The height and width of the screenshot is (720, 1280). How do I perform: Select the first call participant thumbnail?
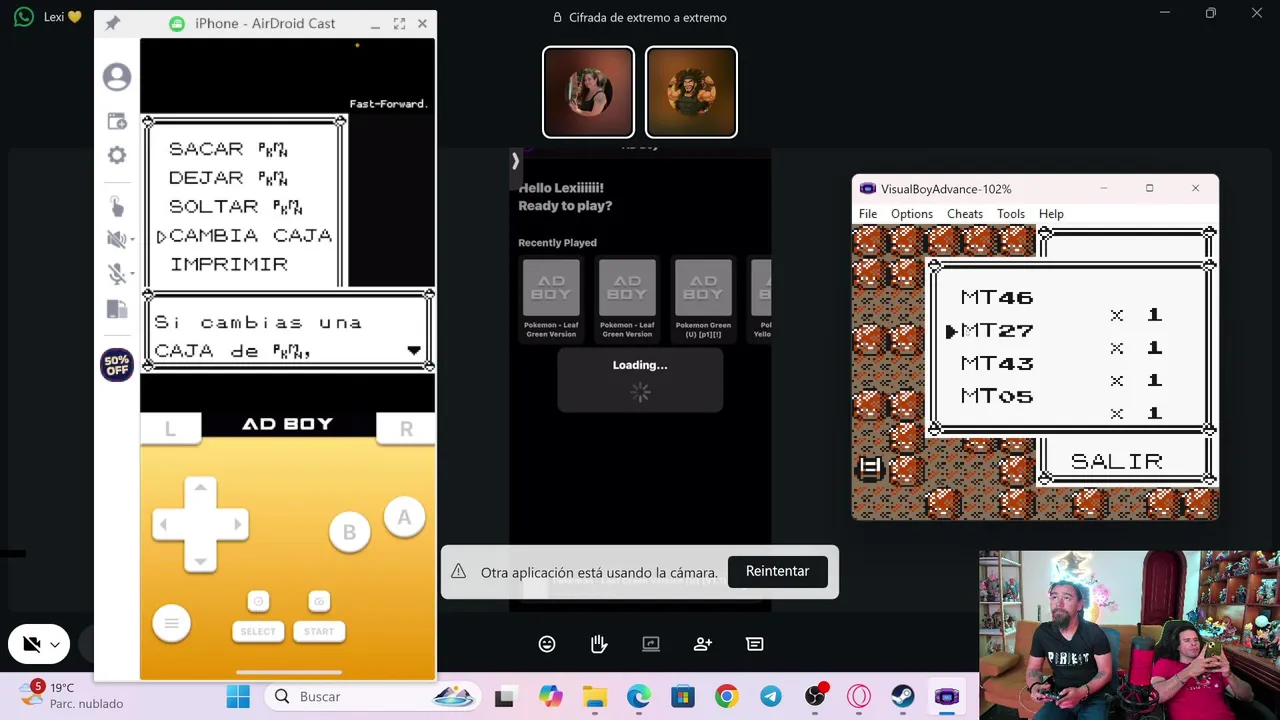[x=588, y=92]
